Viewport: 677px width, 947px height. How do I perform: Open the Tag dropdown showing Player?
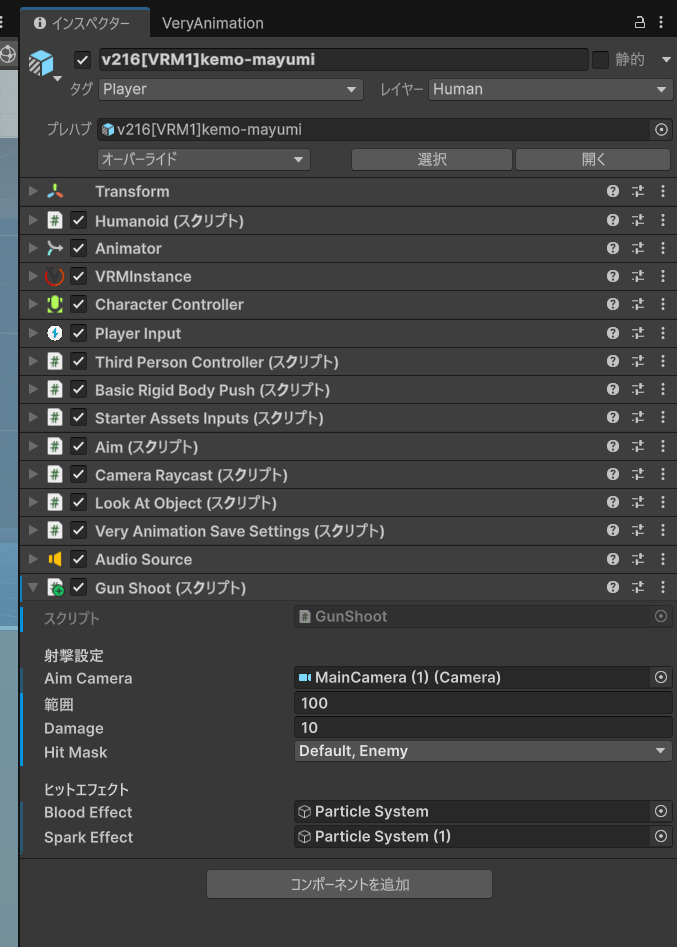click(230, 89)
